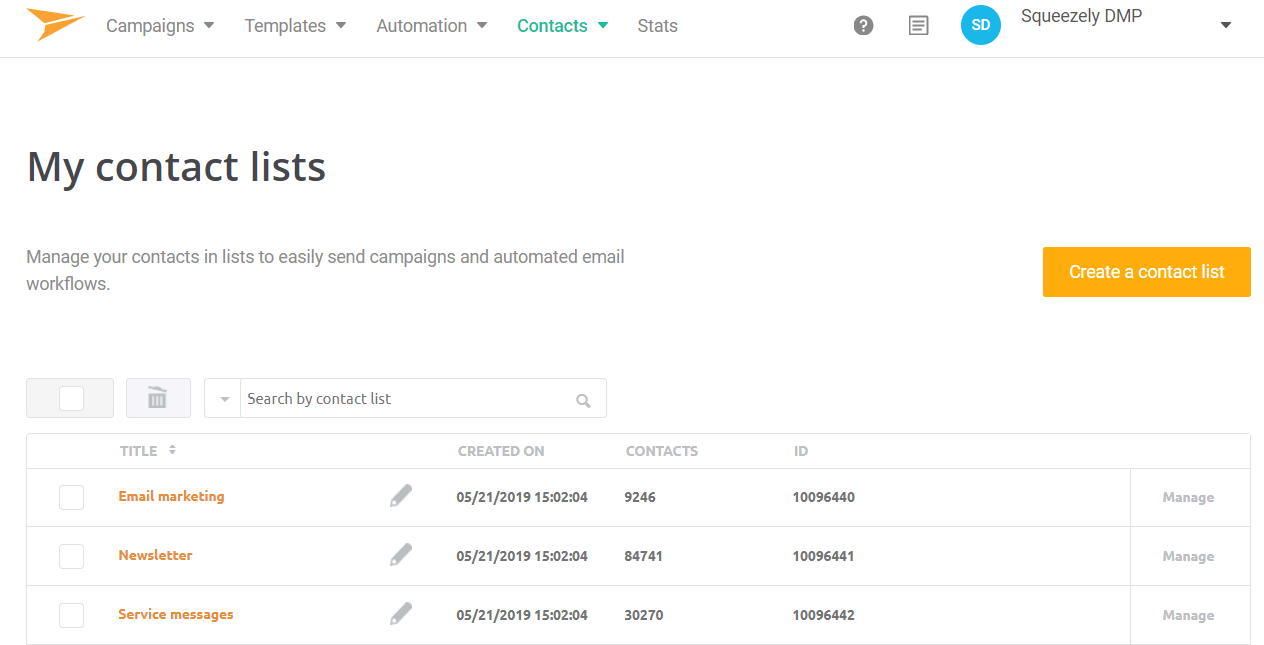Expand the Templates menu

click(x=295, y=26)
